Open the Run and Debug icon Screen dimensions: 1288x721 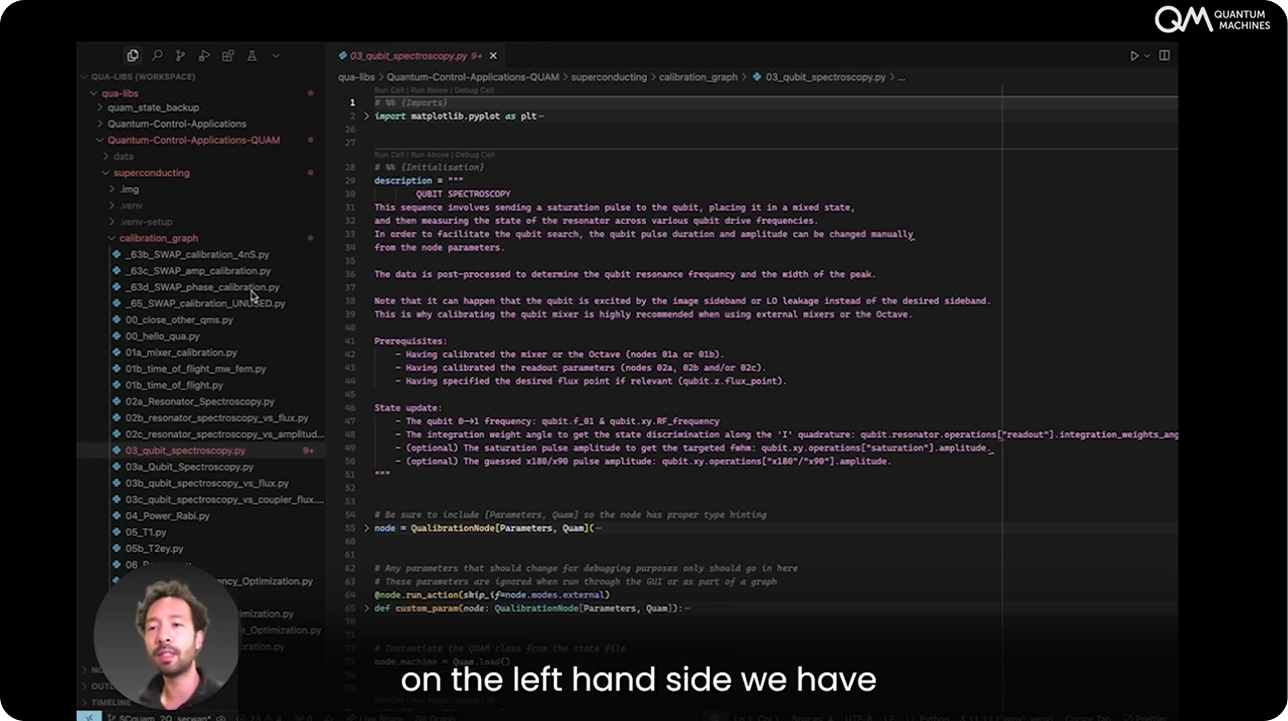point(205,56)
